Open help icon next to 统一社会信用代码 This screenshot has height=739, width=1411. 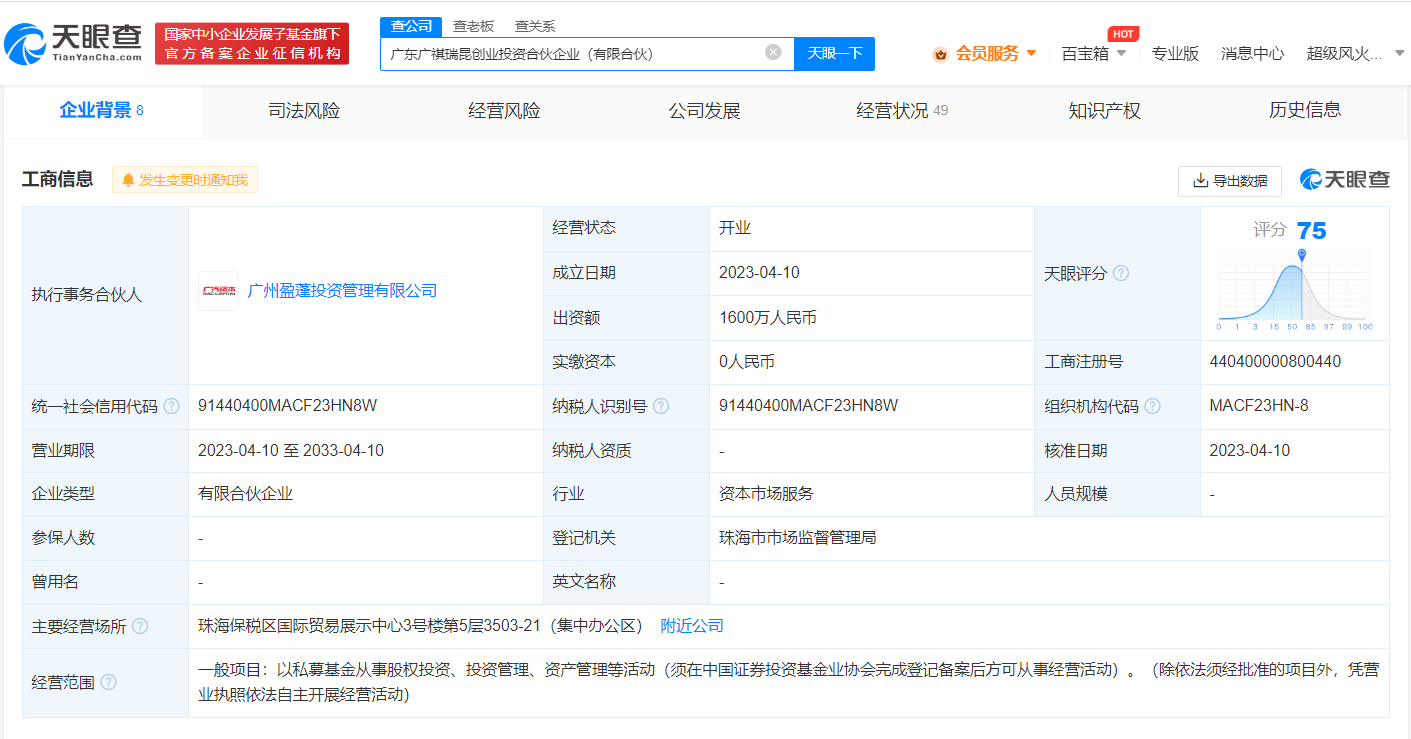172,406
